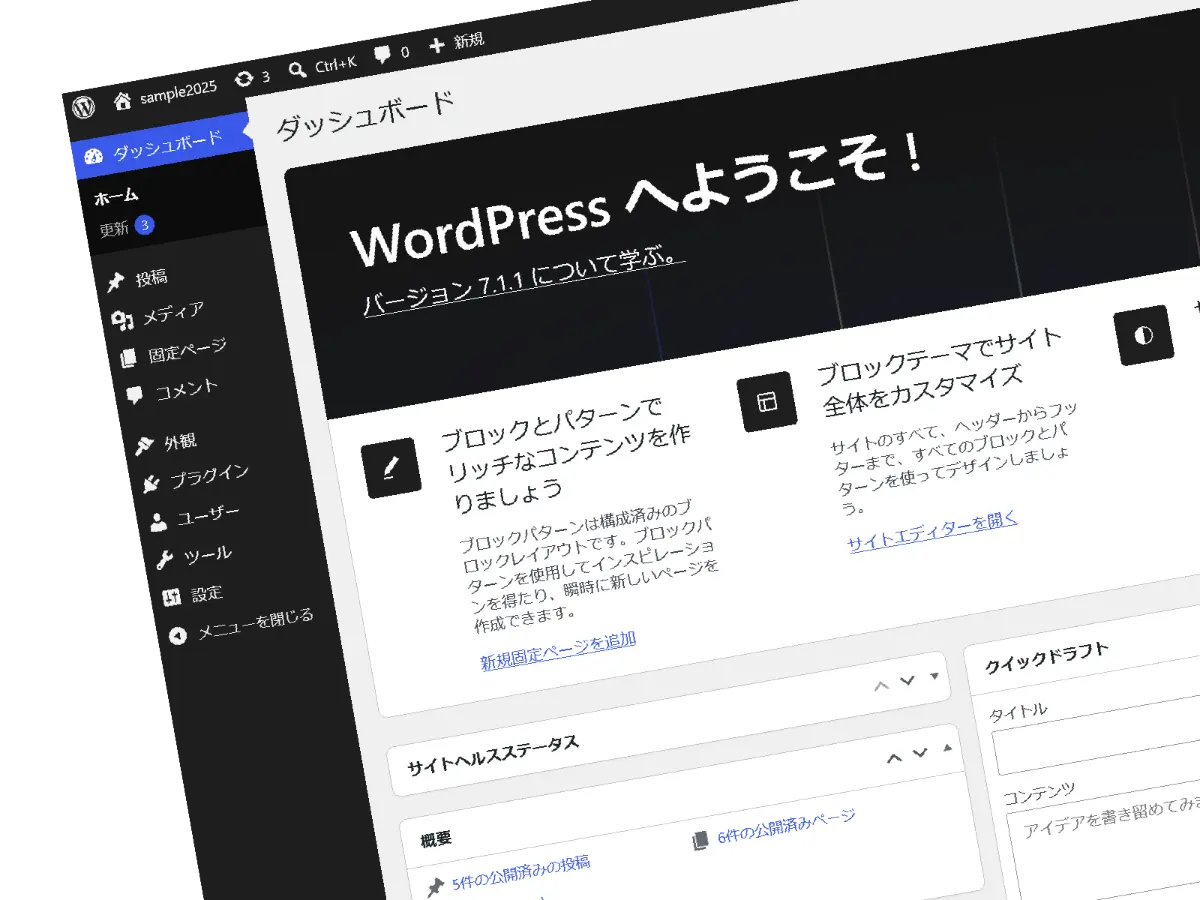Open the comments bubble icon showing 0
Screen dimensions: 1200x900
382,56
